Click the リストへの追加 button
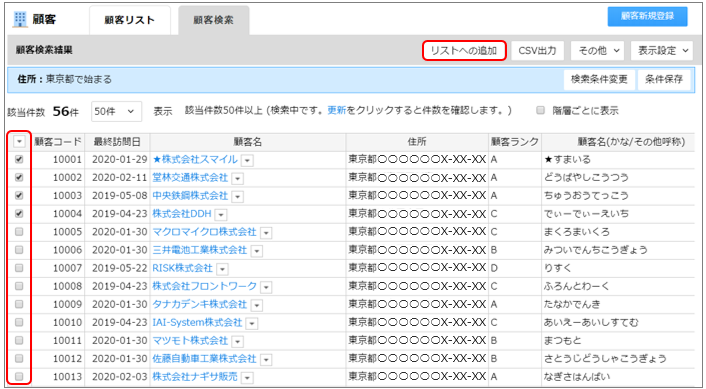 [464, 50]
